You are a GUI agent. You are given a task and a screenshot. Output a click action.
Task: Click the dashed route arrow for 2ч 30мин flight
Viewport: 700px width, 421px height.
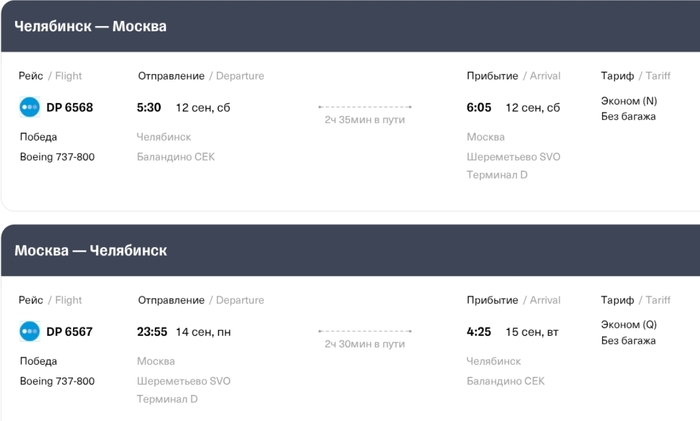(365, 331)
